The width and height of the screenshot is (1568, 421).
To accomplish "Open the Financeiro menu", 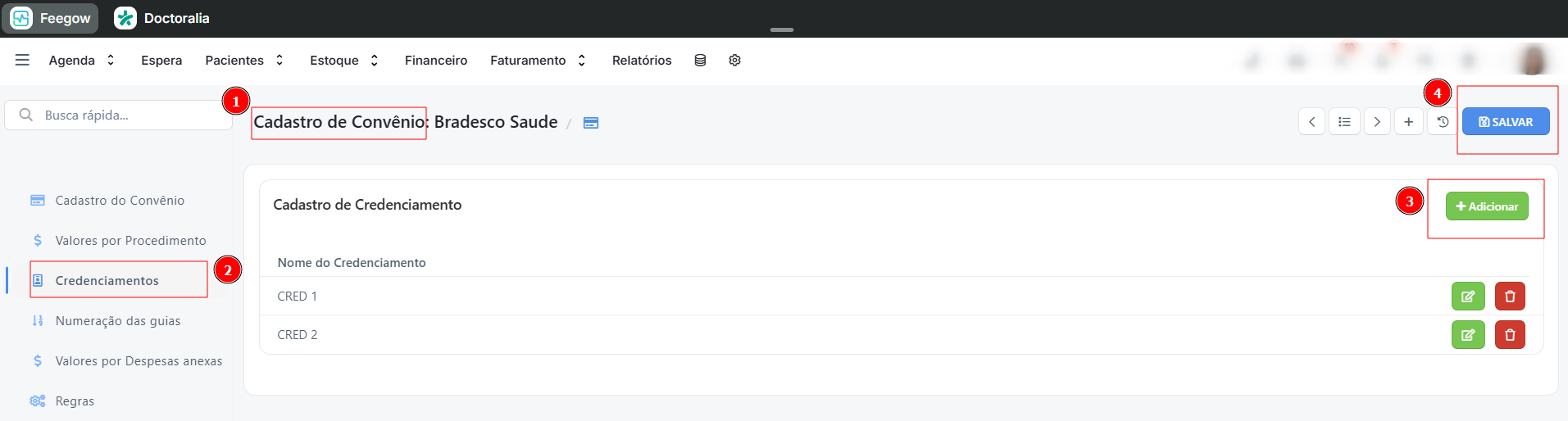I will [436, 61].
